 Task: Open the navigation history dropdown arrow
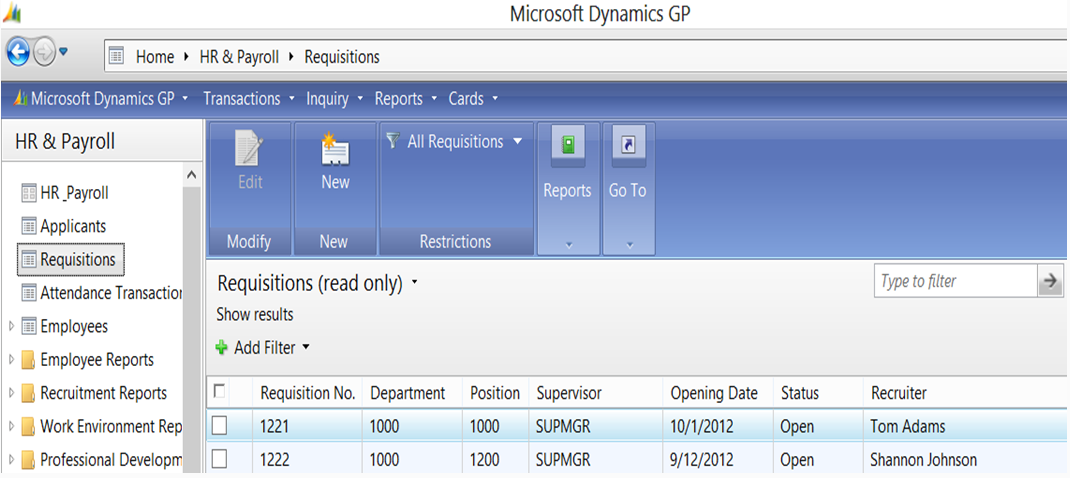pyautogui.click(x=63, y=52)
